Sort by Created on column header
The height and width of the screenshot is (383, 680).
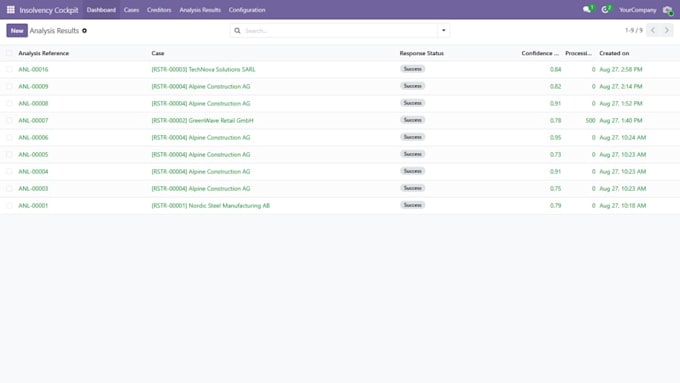[x=614, y=53]
